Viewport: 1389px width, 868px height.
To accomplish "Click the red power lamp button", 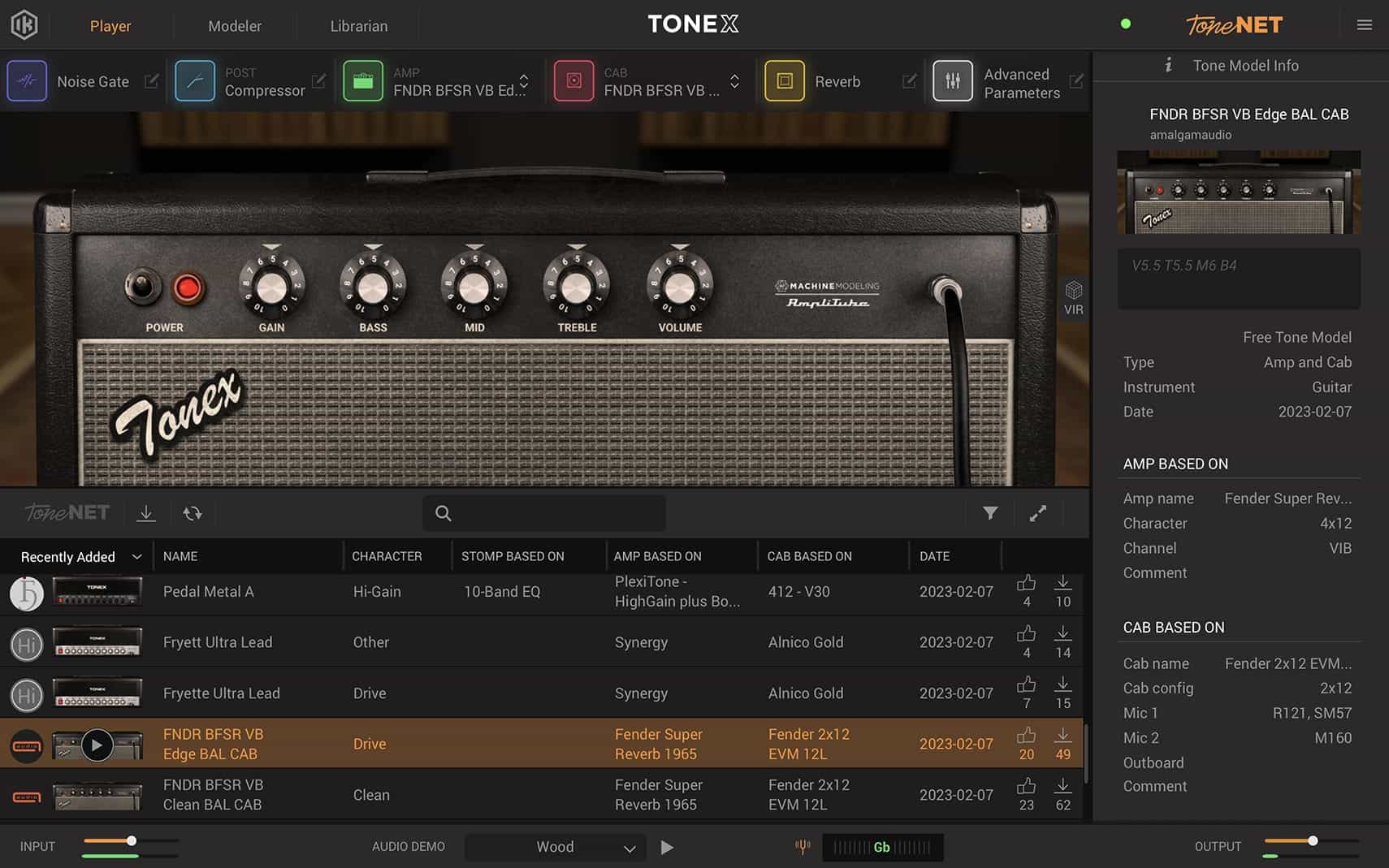I will pyautogui.click(x=188, y=287).
